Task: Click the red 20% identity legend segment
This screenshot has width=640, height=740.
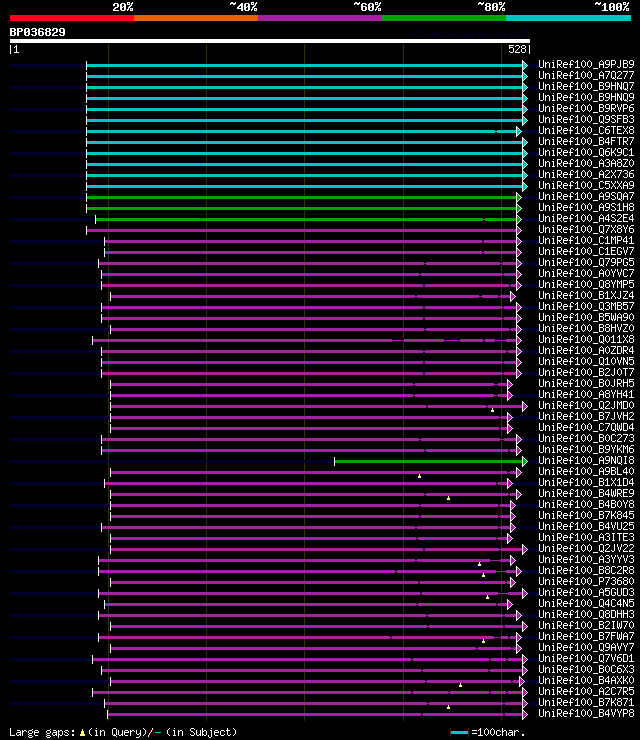Action: (x=72, y=18)
